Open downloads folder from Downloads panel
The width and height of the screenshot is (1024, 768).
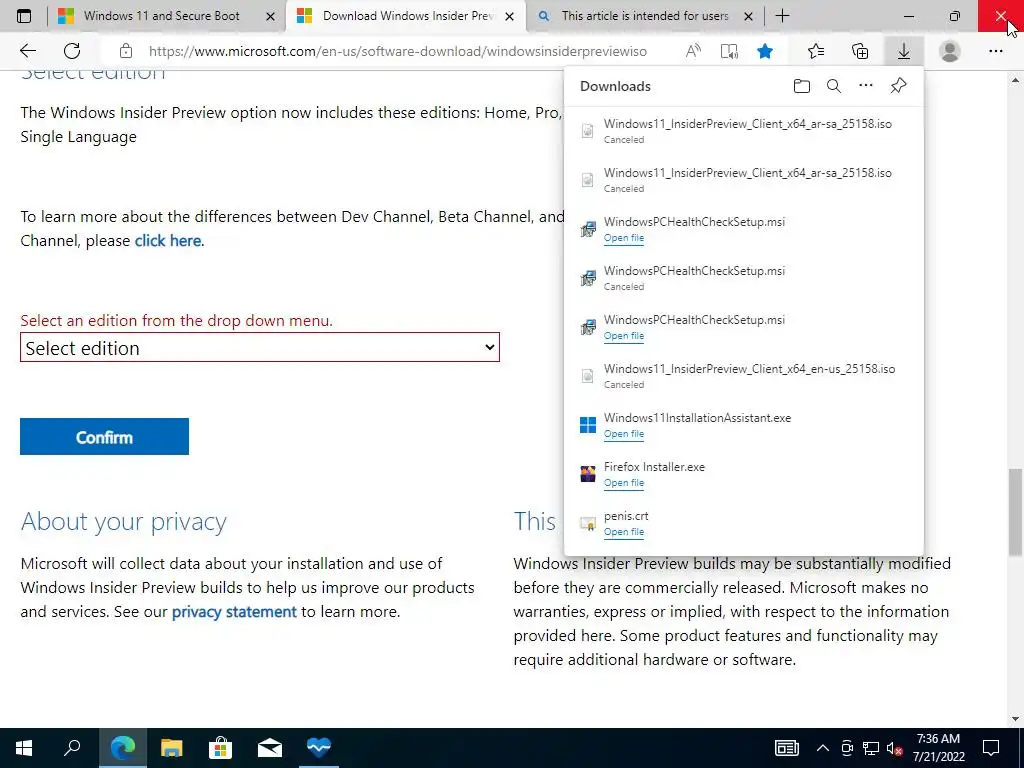tap(801, 86)
